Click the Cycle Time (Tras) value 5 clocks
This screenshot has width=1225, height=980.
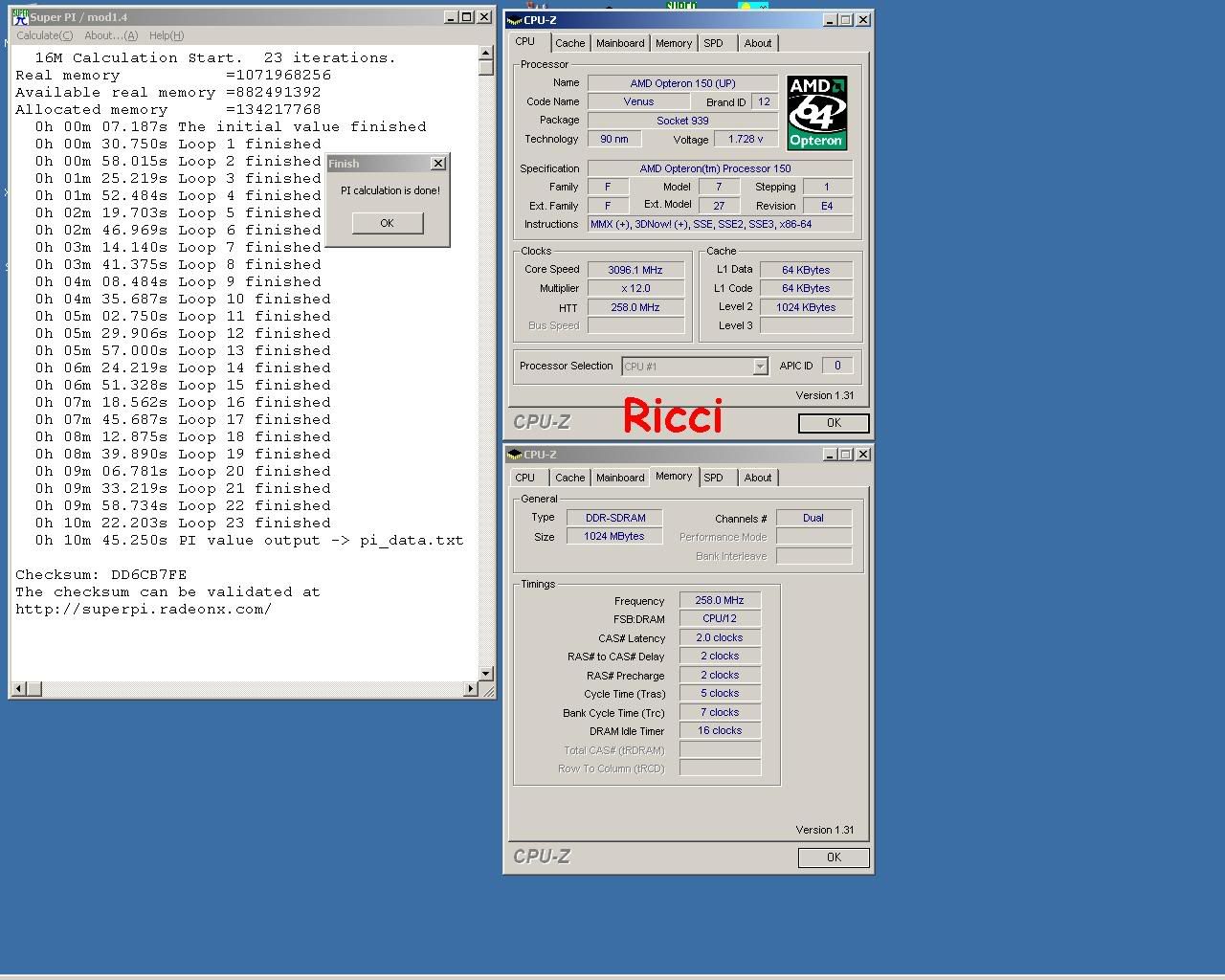[720, 693]
